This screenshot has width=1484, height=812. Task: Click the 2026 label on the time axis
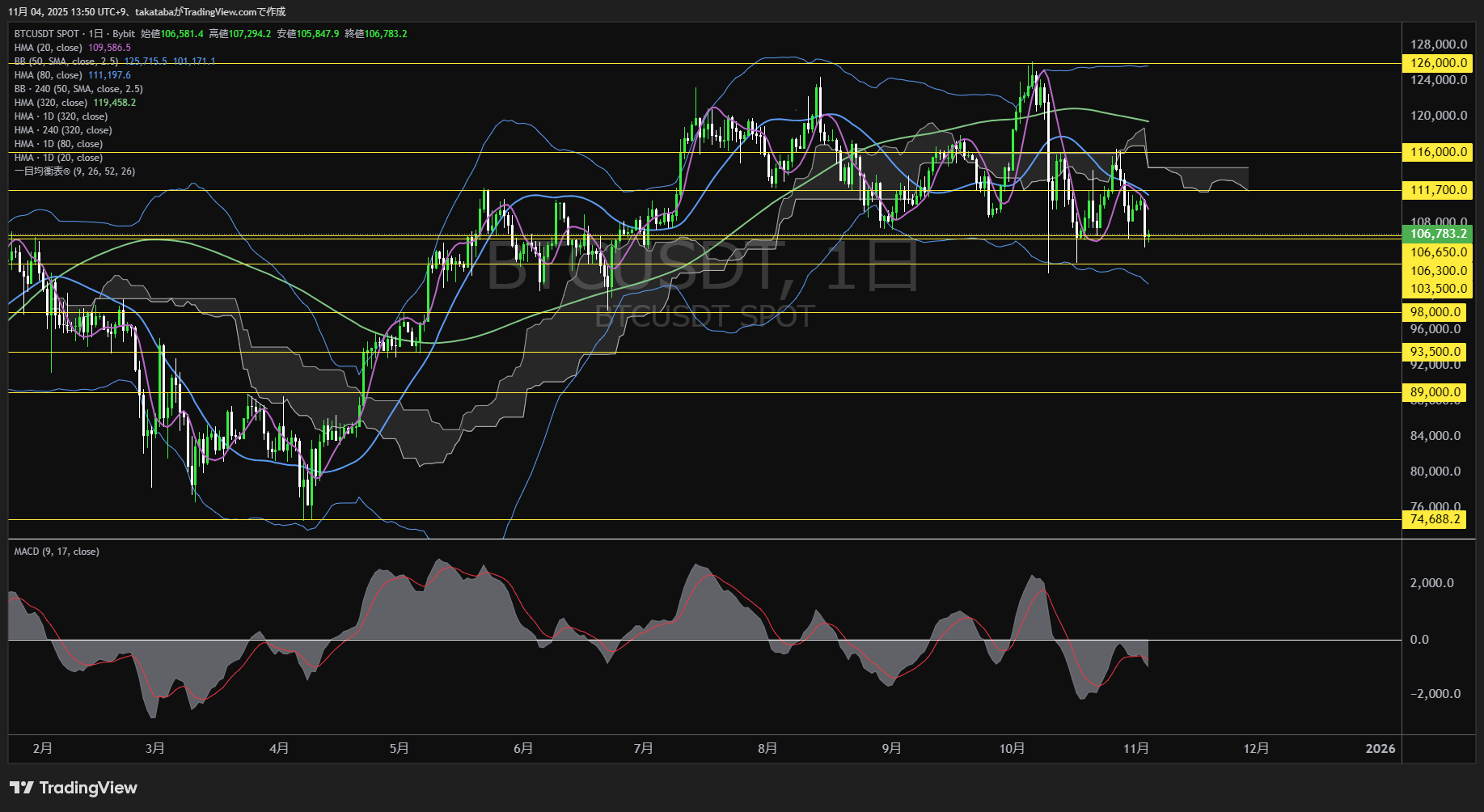click(1380, 749)
